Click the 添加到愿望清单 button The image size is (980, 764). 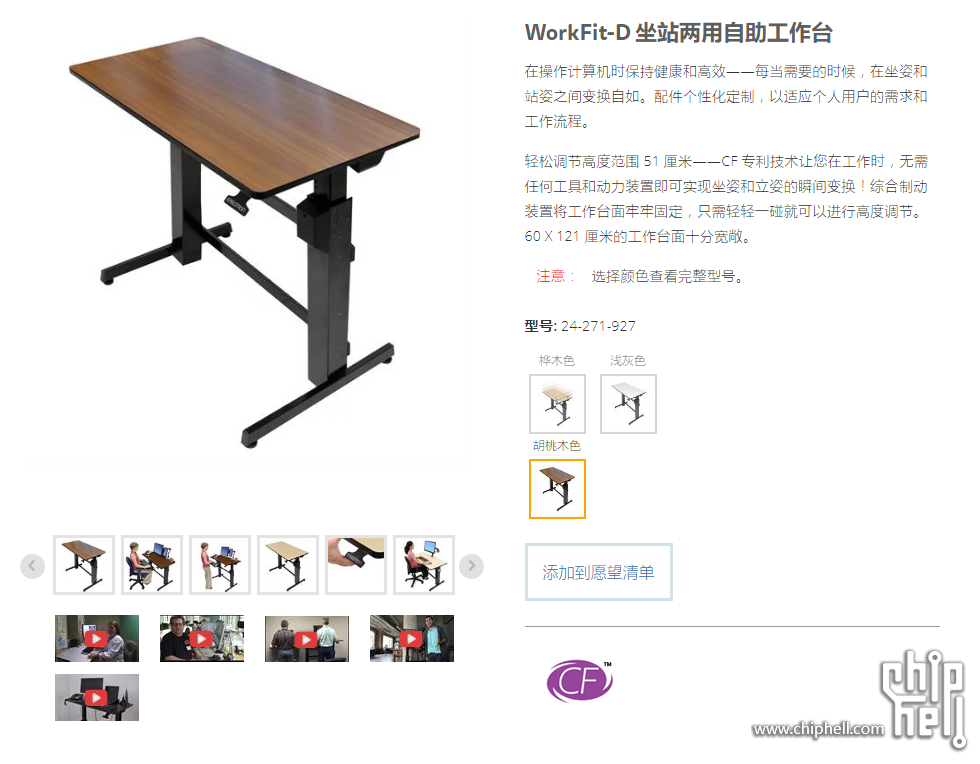point(599,572)
